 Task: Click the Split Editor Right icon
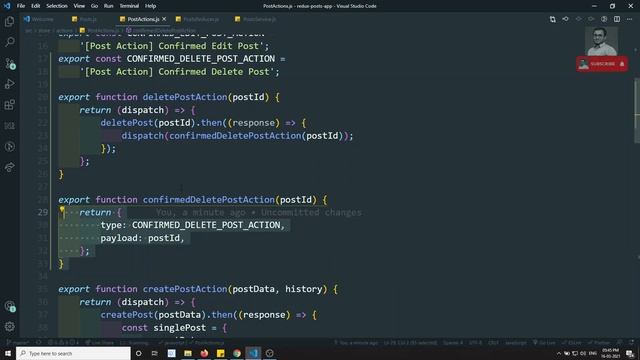click(x=617, y=19)
